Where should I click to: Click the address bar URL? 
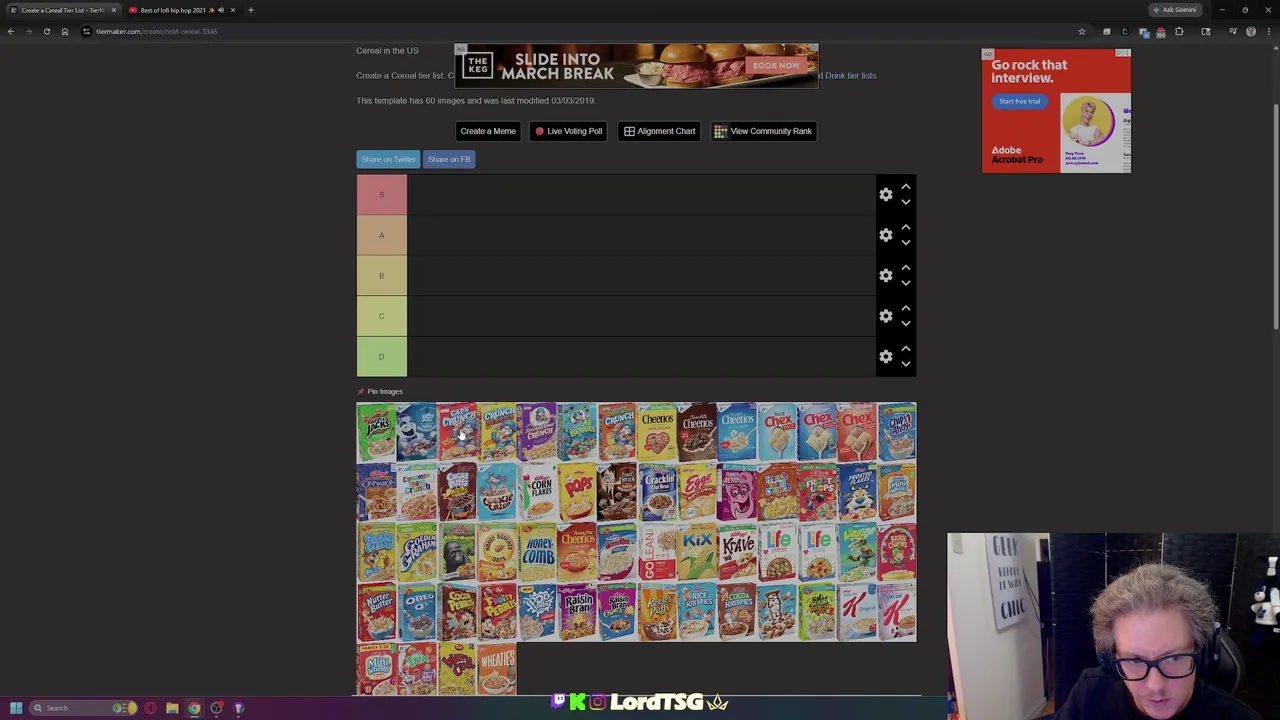tap(157, 32)
